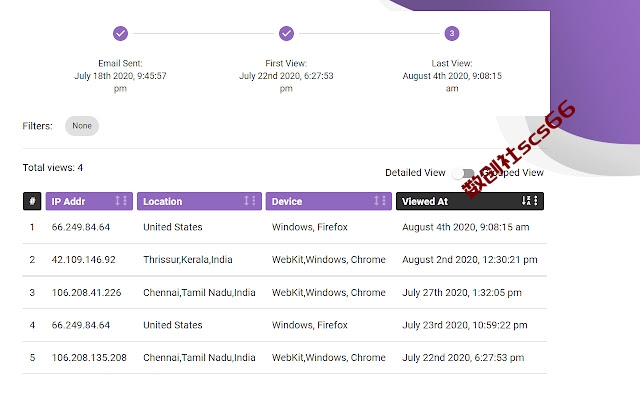Image resolution: width=640 pixels, height=400 pixels.
Task: Click WebKit,Windows, Chrome device in row 5
Action: click(329, 358)
